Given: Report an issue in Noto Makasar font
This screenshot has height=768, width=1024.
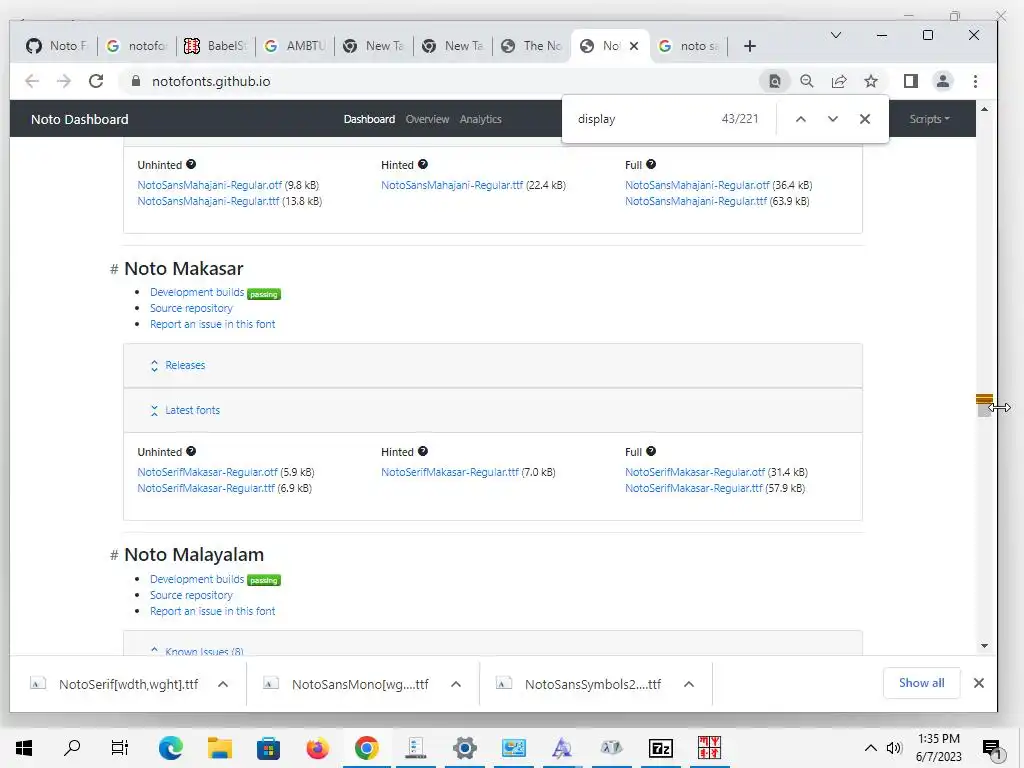Looking at the screenshot, I should pos(213,324).
